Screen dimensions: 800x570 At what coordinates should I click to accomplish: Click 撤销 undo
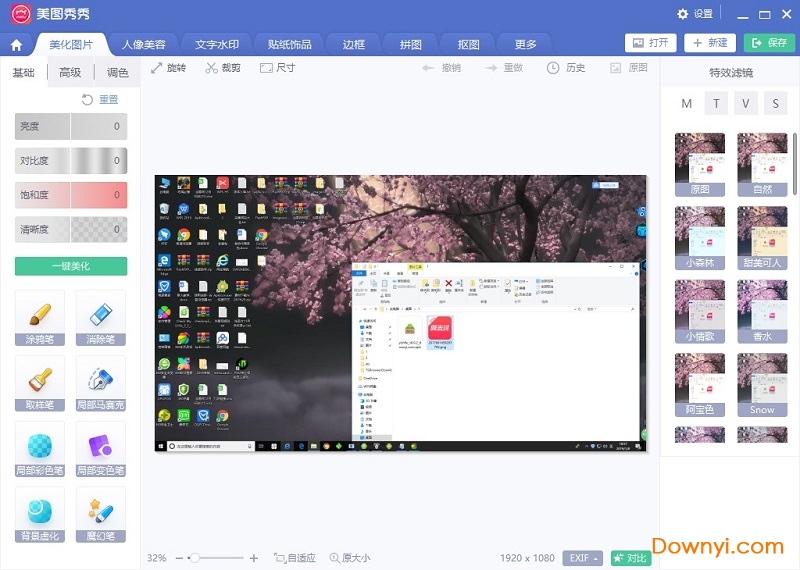442,68
